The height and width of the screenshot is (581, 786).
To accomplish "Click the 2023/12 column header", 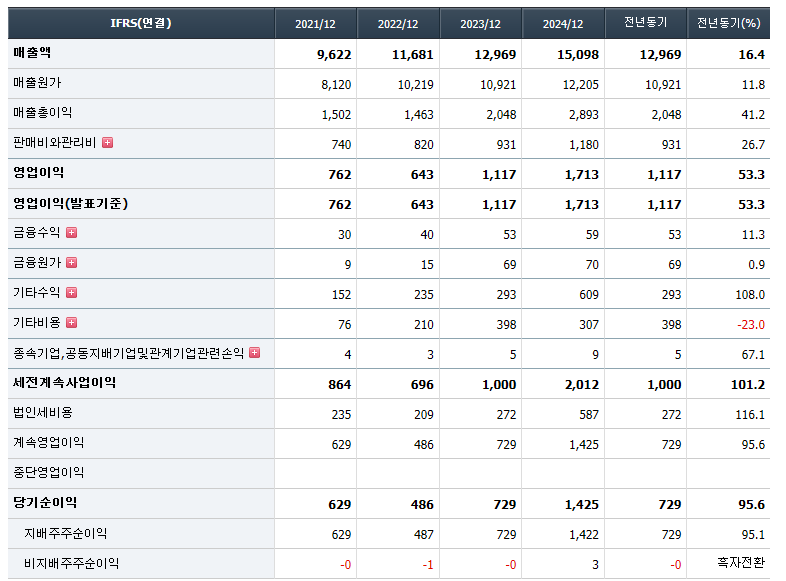I will click(x=480, y=24).
